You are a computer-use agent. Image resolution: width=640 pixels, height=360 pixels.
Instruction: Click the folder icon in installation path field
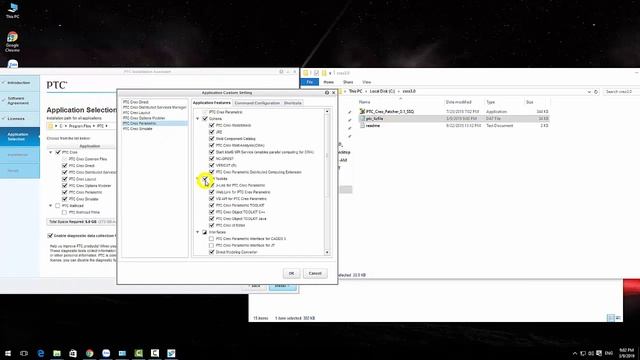coord(51,126)
